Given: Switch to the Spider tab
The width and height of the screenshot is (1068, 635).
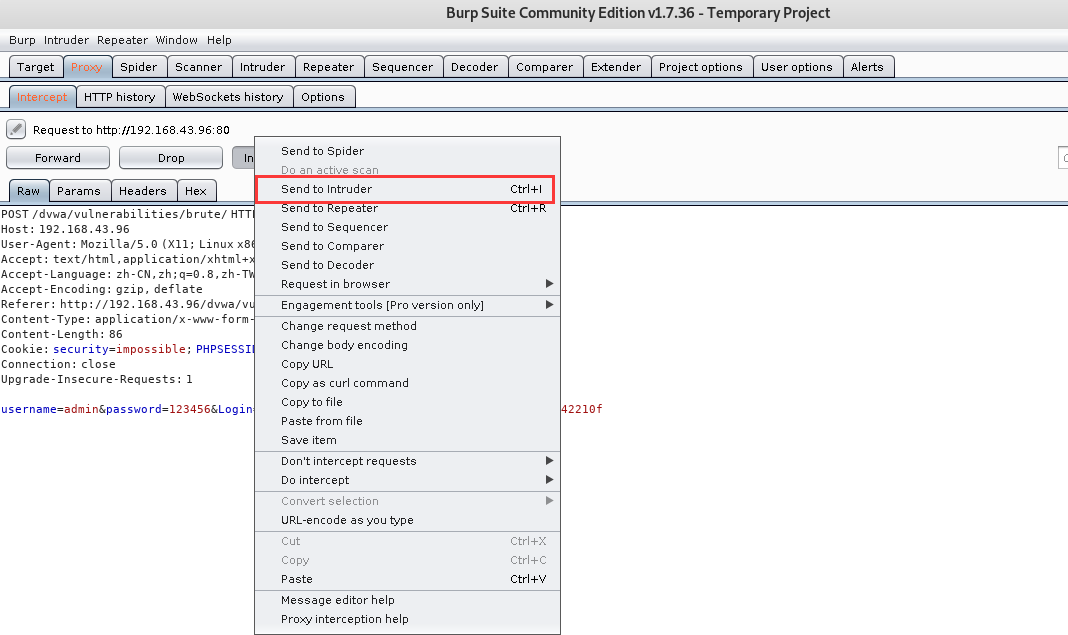Looking at the screenshot, I should [x=138, y=67].
